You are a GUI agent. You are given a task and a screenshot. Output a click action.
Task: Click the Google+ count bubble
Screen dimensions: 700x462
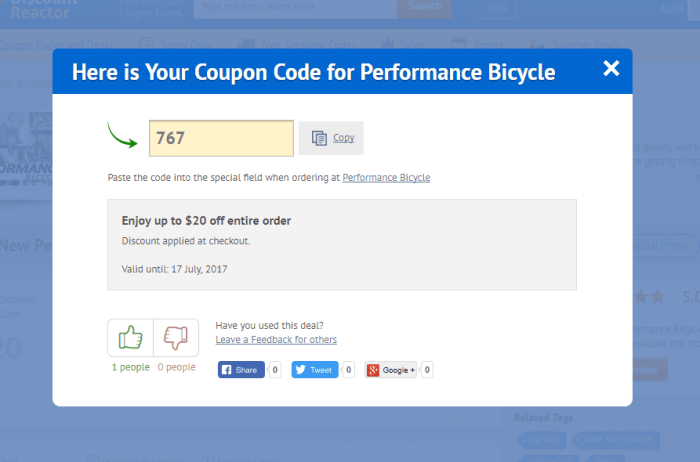[427, 370]
